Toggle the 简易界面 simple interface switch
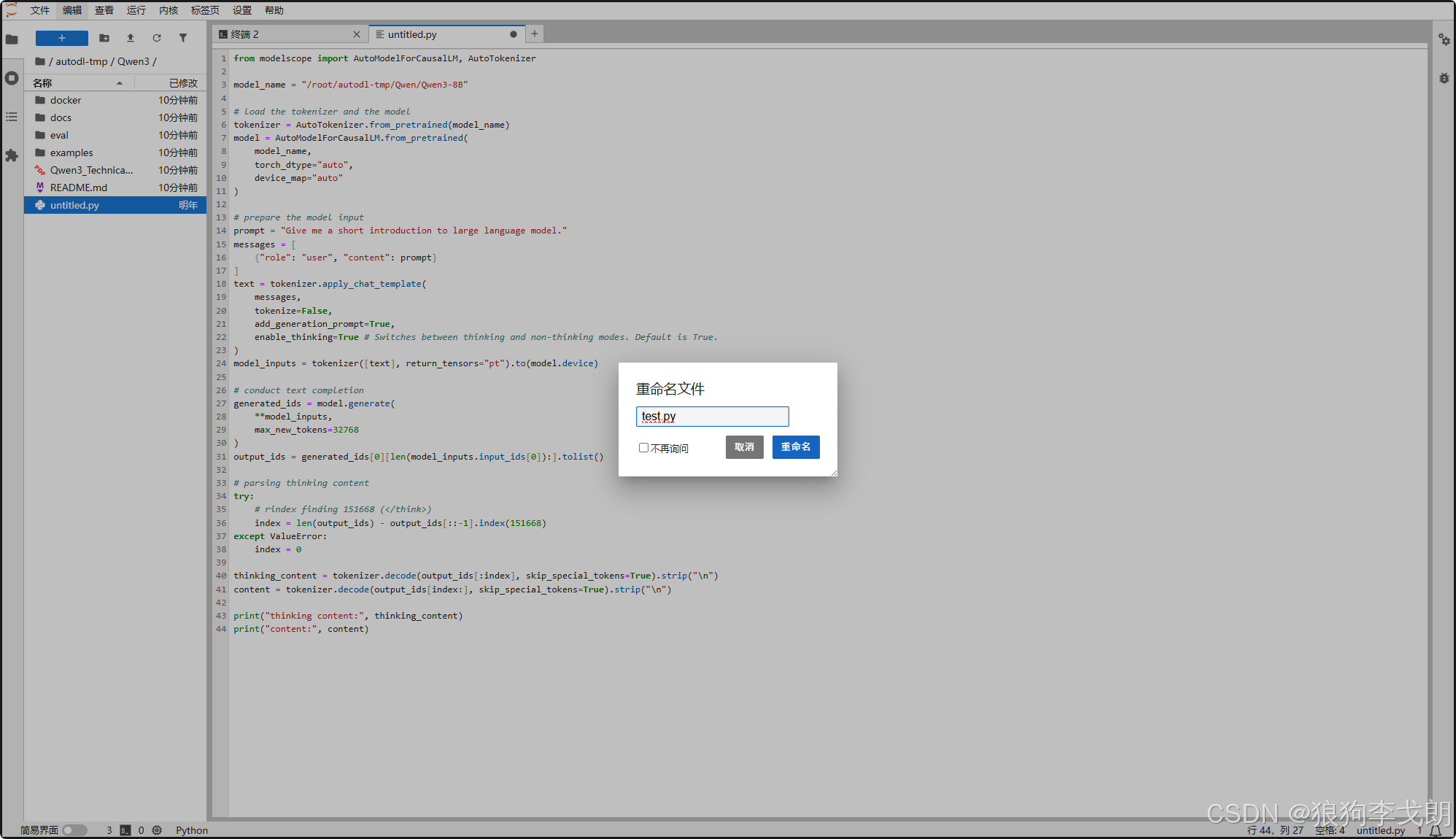This screenshot has width=1456, height=839. 74,830
